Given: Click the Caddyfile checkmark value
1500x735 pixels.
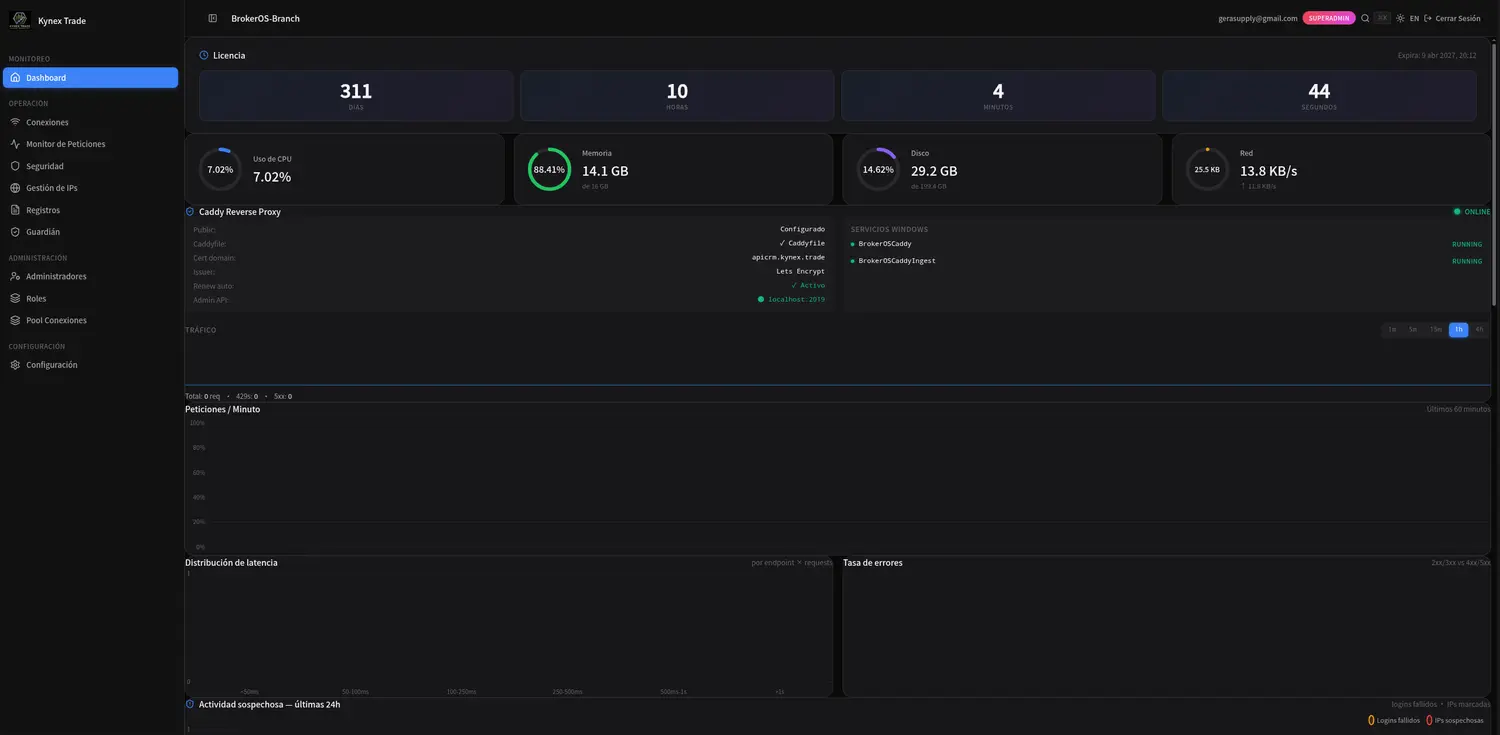Looking at the screenshot, I should pos(802,244).
